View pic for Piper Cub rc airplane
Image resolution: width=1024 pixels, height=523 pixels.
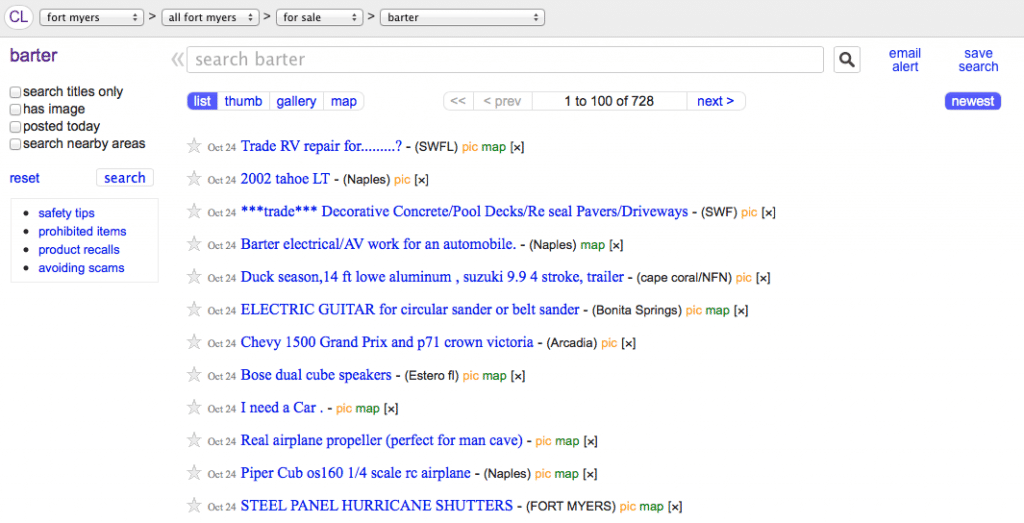click(x=543, y=474)
